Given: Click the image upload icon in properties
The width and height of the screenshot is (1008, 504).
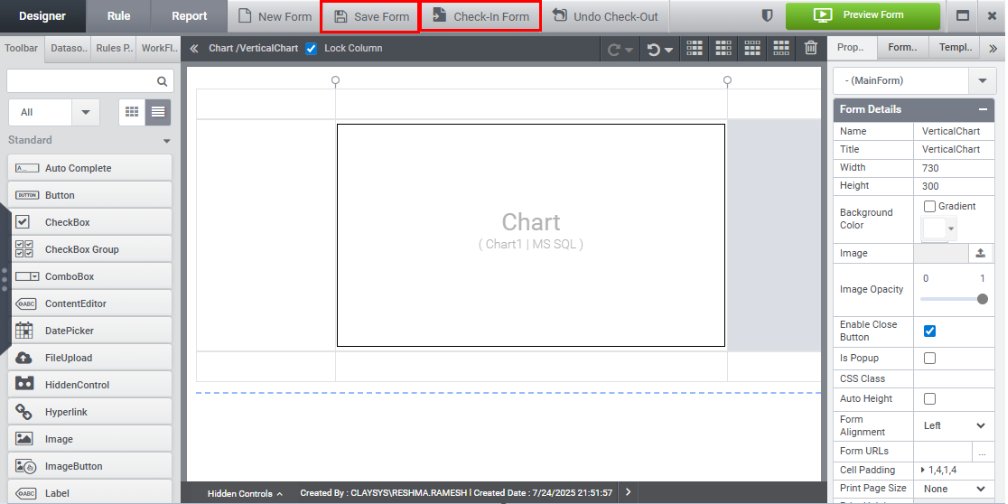Looking at the screenshot, I should (981, 253).
